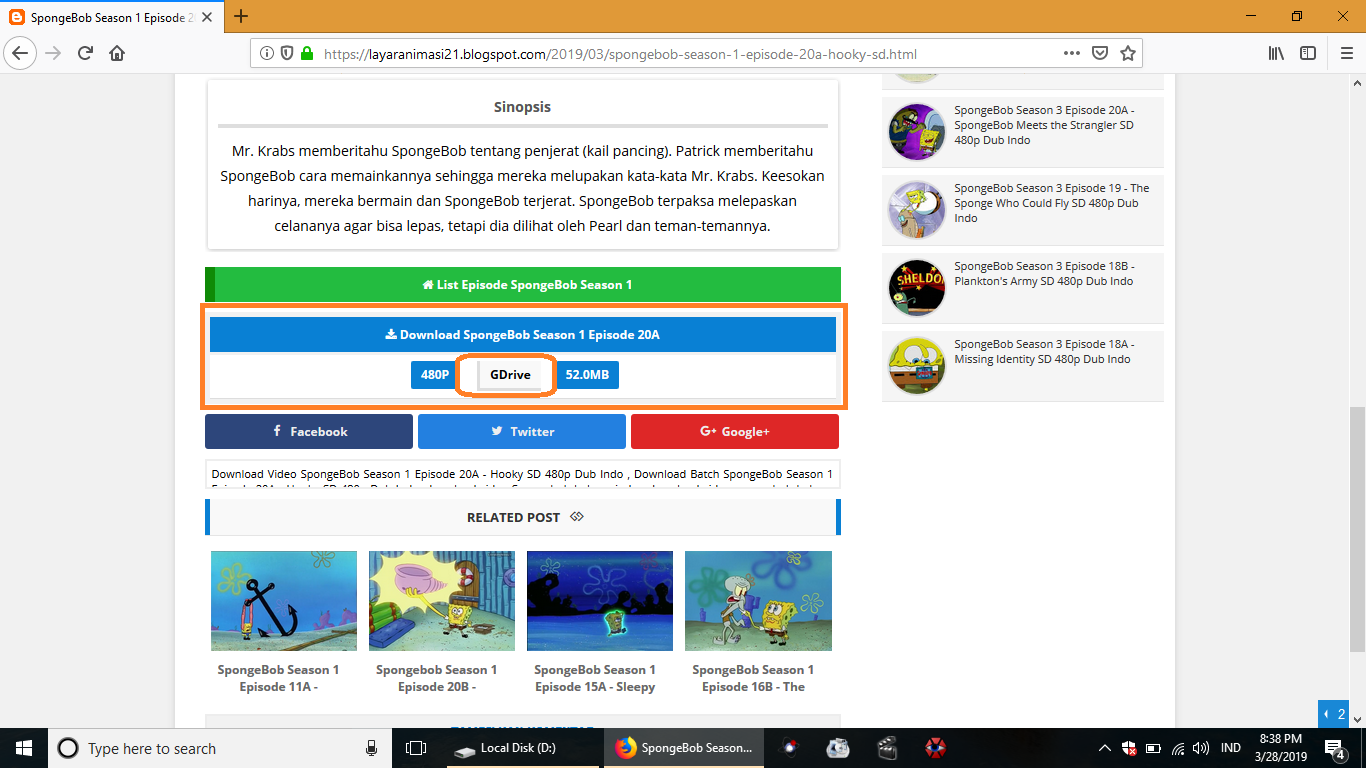Open the Library icon in toolbar
Screen dimensions: 1366x768
[x=1276, y=53]
